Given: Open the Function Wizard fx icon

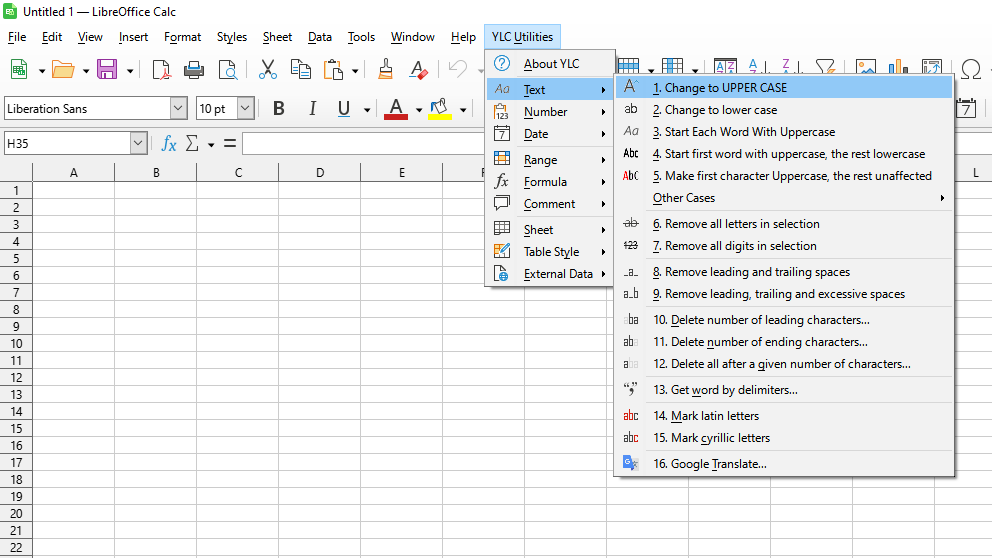Looking at the screenshot, I should pos(169,144).
